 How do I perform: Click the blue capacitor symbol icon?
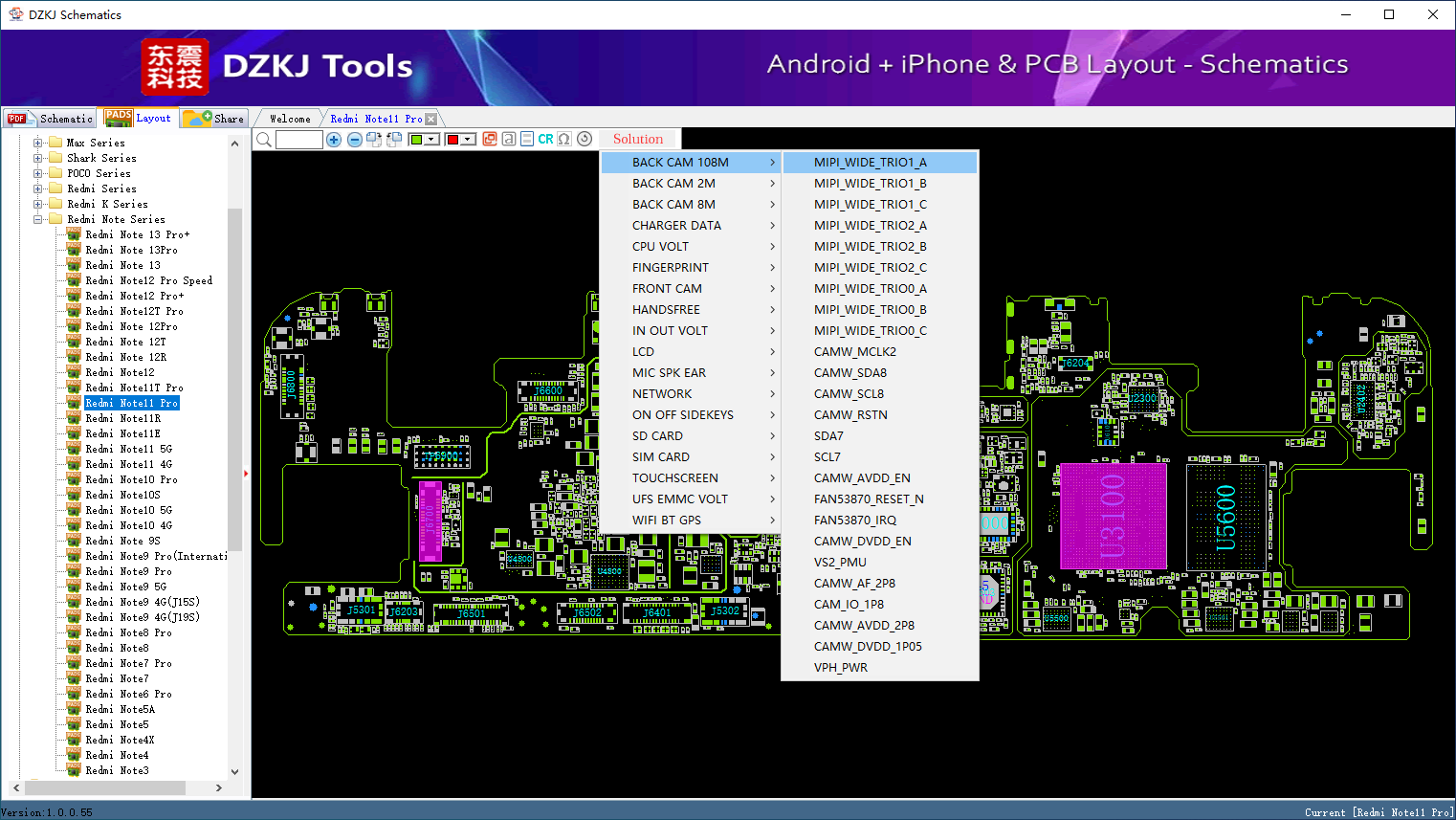tap(527, 139)
